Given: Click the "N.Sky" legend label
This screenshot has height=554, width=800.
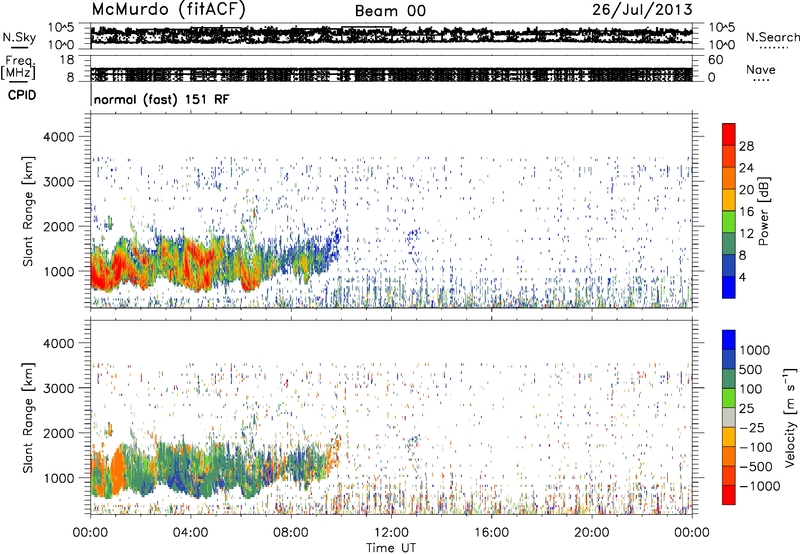Looking at the screenshot, I should (19, 37).
